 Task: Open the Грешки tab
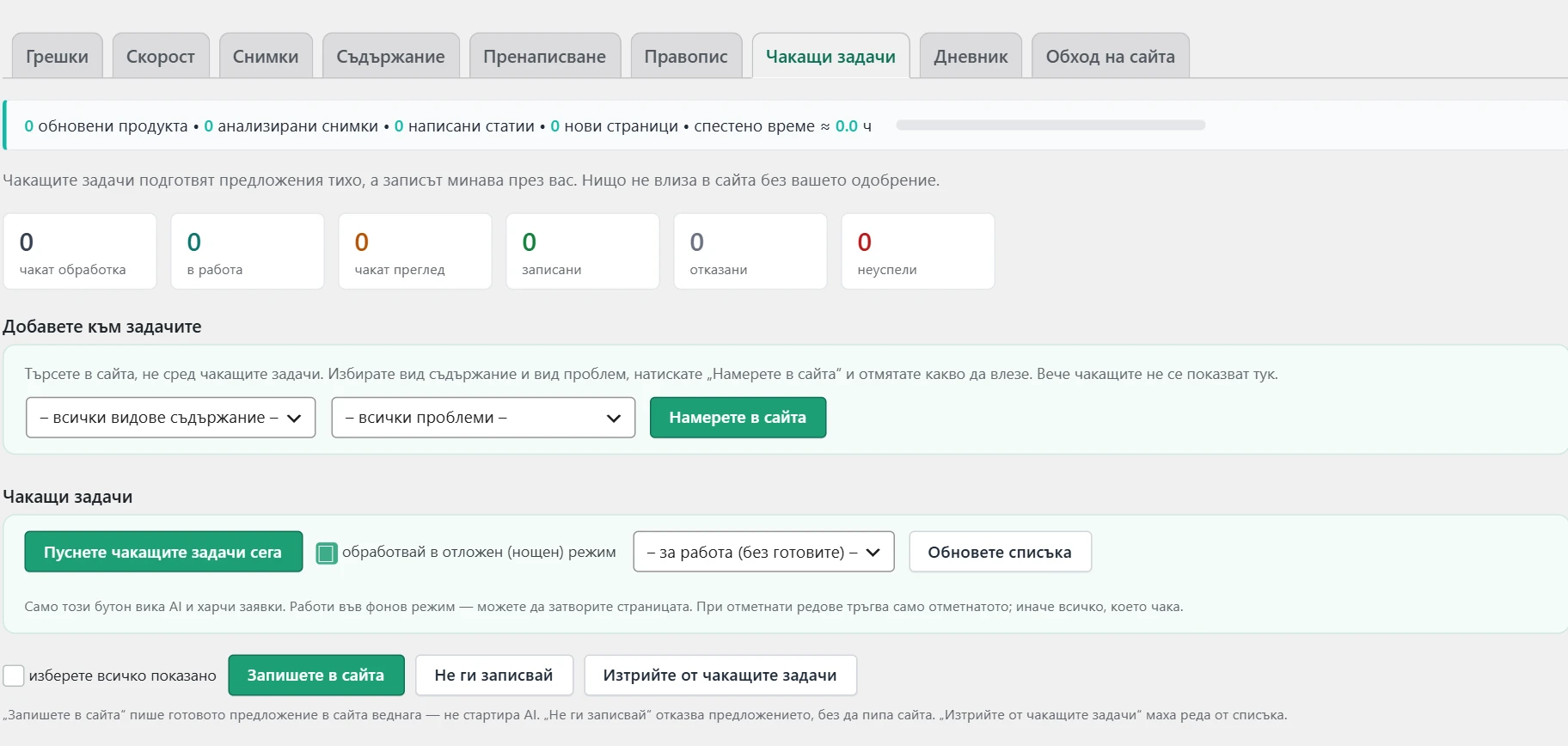57,56
